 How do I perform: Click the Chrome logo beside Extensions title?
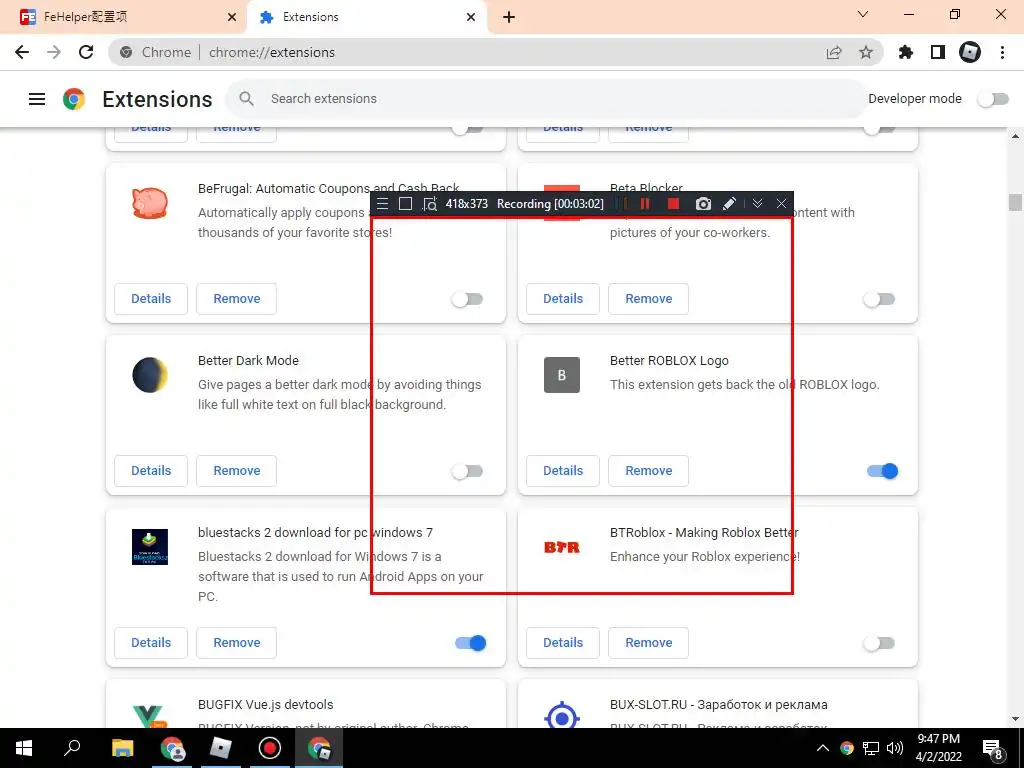coord(74,99)
